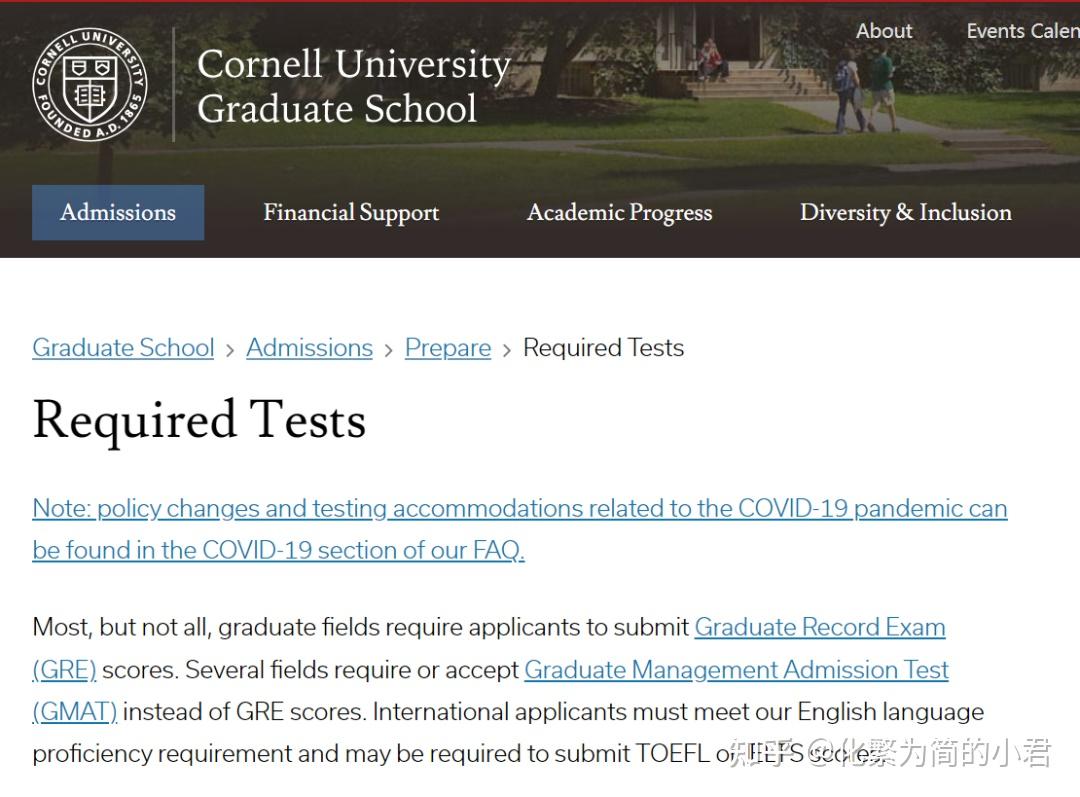Click chevron right after Prepare breadcrumb
1080x797 pixels.
[507, 349]
